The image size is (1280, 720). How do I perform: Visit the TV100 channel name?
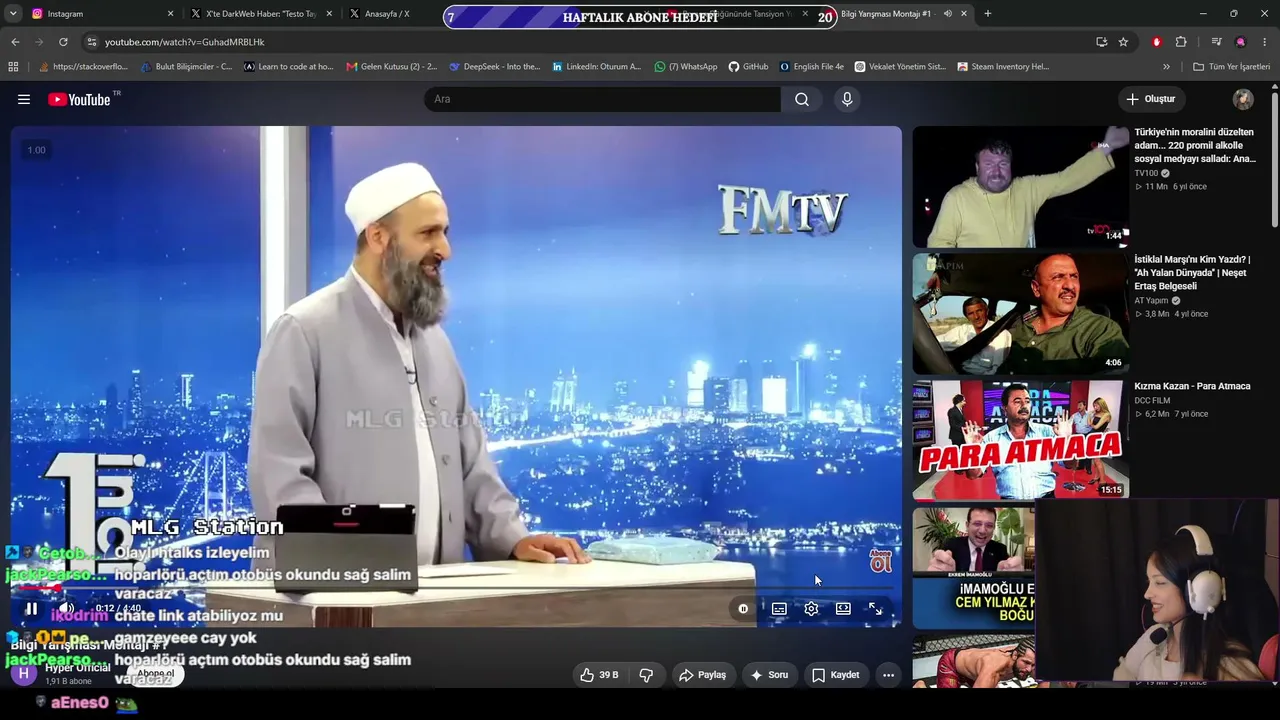1146,173
